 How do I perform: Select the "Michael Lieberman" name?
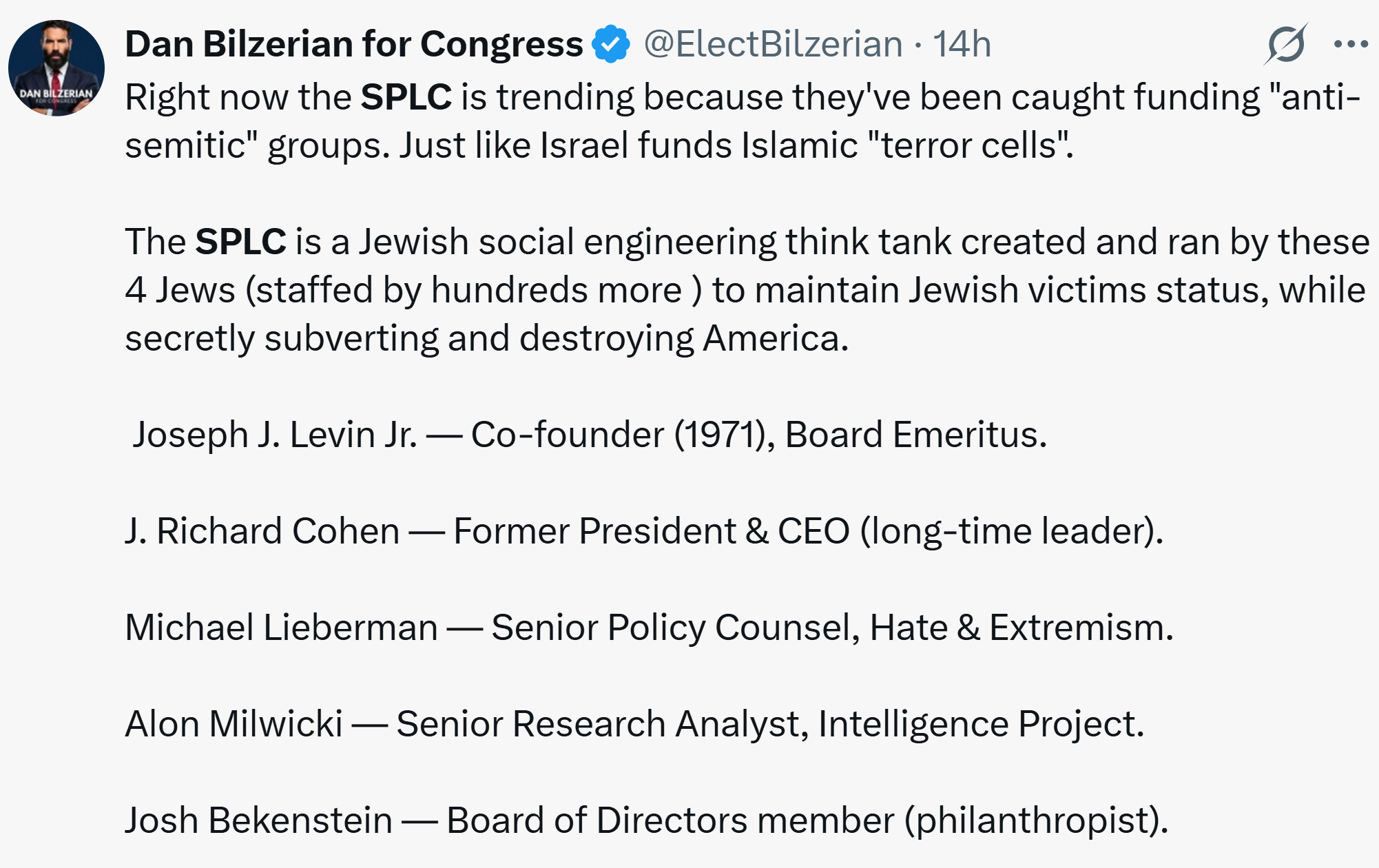[281, 628]
